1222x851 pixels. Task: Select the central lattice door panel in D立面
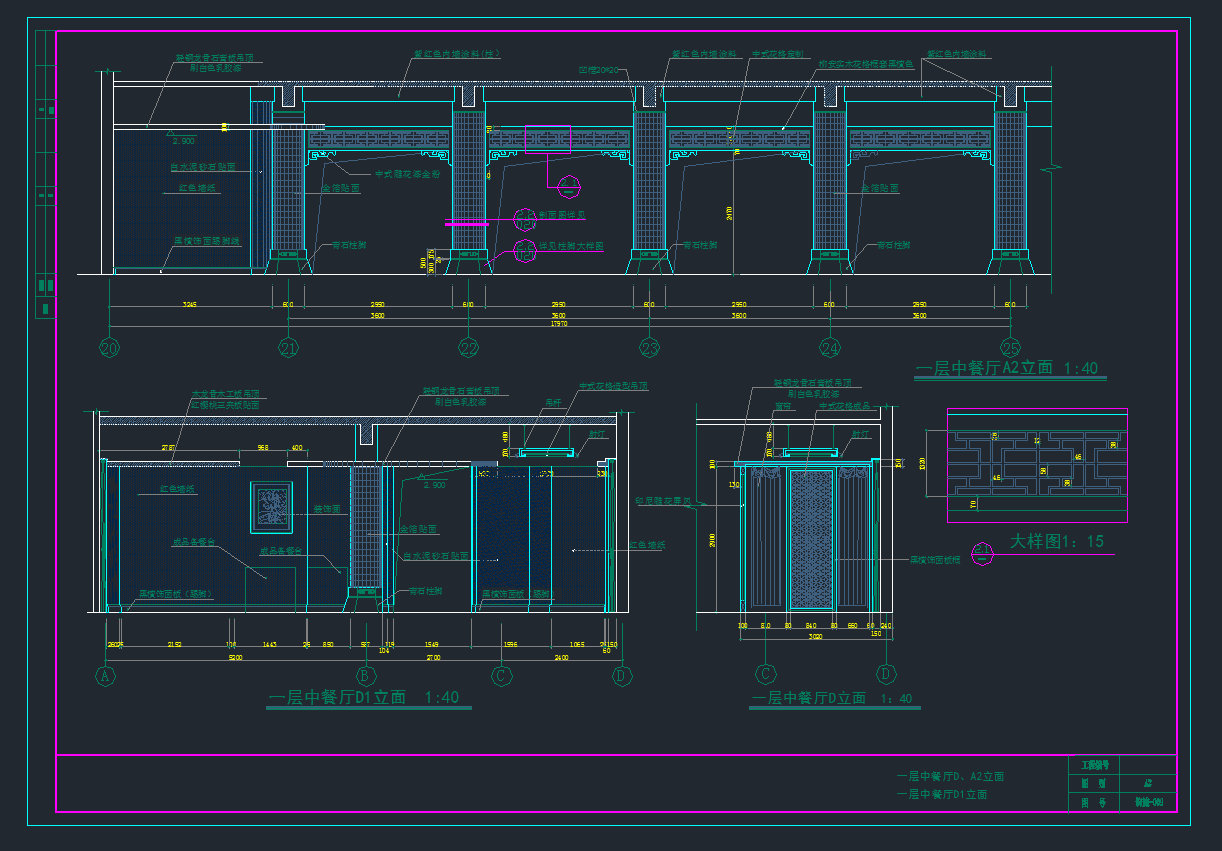coord(811,538)
